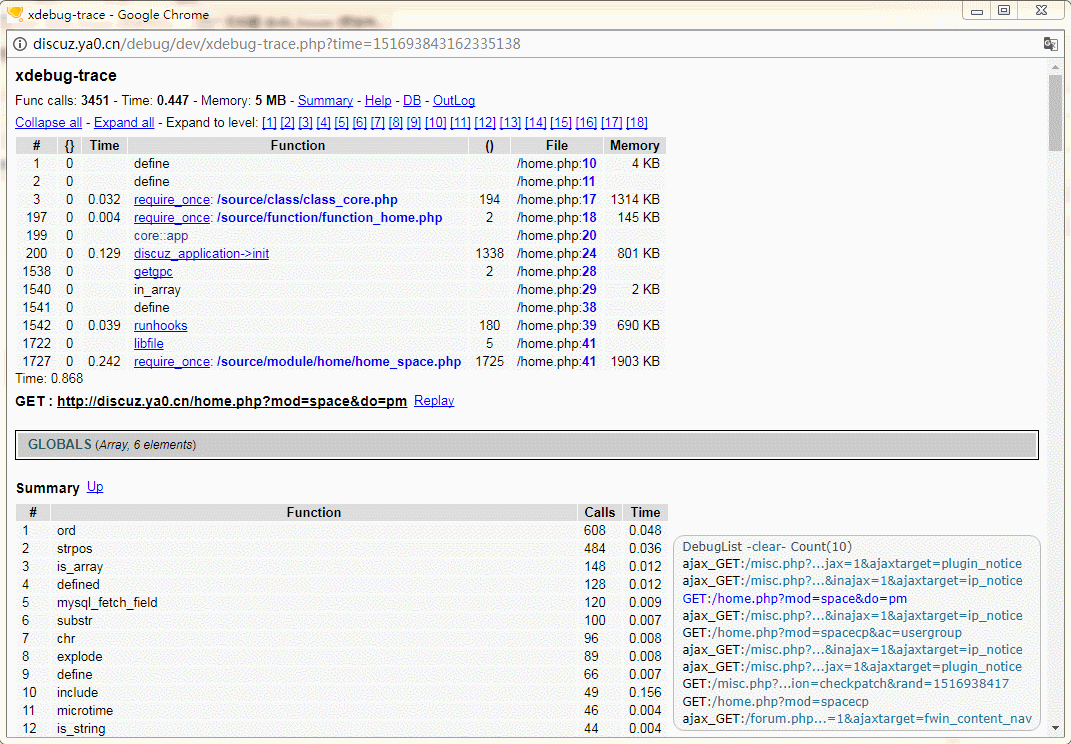Image resolution: width=1071 pixels, height=744 pixels.
Task: Expand trace to level [2]
Action: tap(287, 122)
